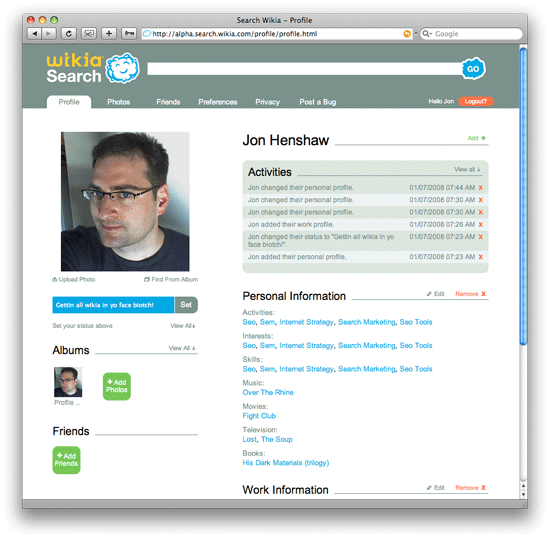The height and width of the screenshot is (539, 550).
Task: Click the scrollbar down arrow
Action: (x=523, y=495)
